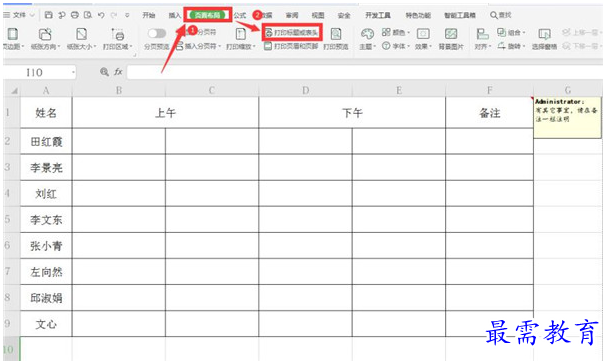The height and width of the screenshot is (364, 607).
Task: Select the cell containing 刘红
Action: click(x=46, y=193)
